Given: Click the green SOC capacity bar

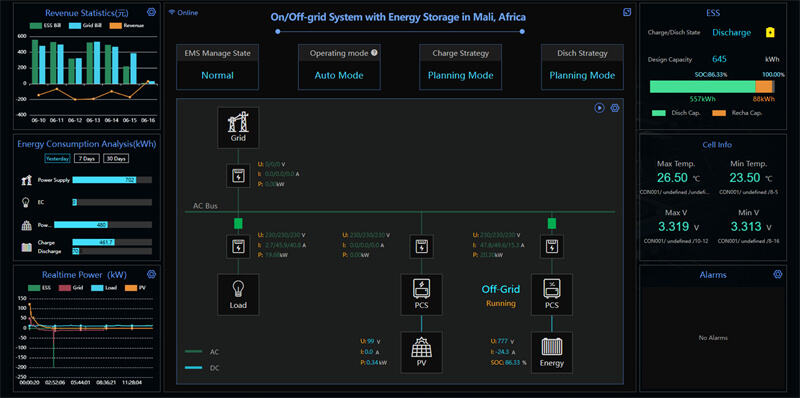Looking at the screenshot, I should click(703, 87).
